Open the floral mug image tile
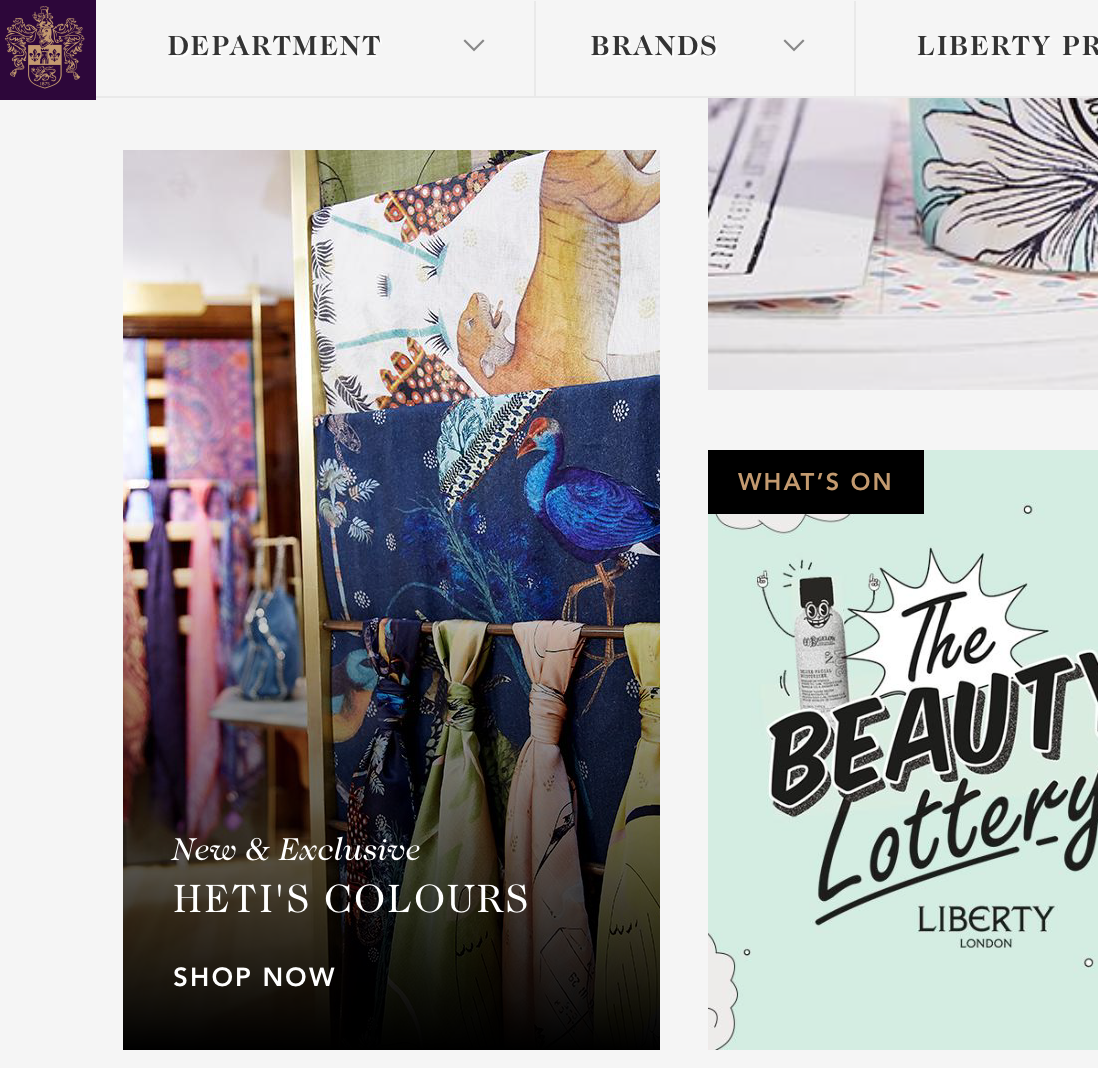The width and height of the screenshot is (1098, 1068). click(x=903, y=244)
